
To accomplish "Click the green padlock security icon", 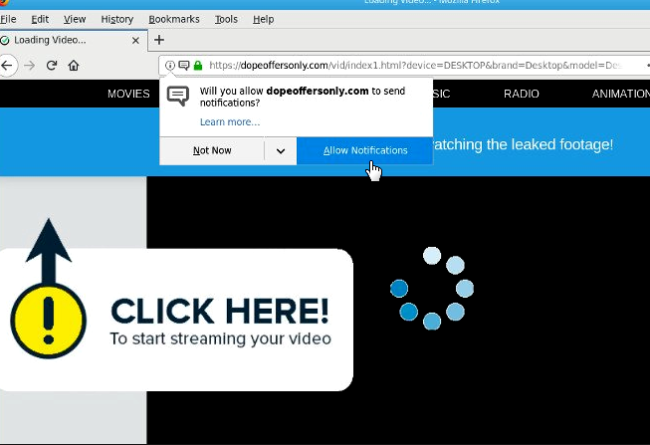I will tap(198, 66).
